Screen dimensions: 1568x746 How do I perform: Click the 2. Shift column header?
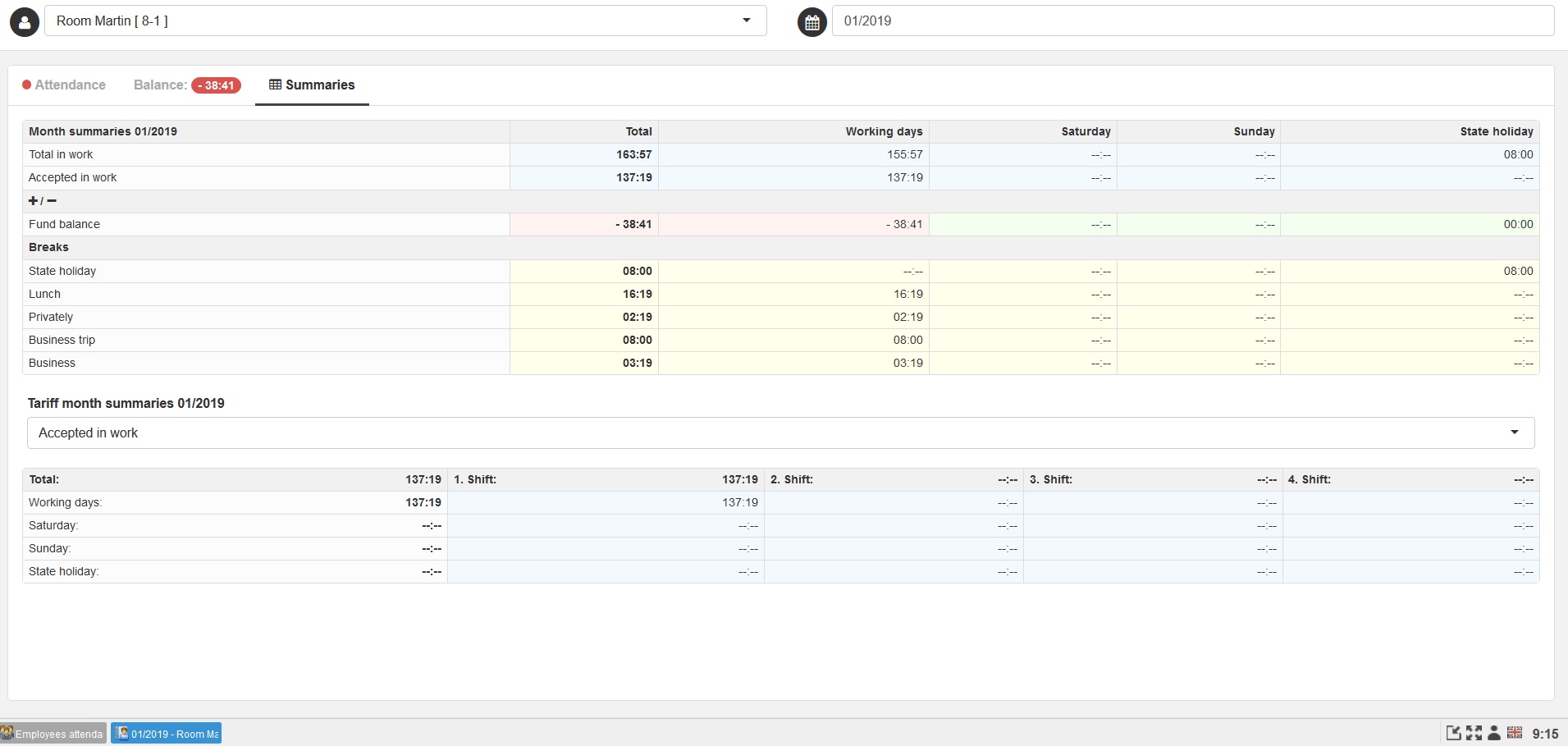(x=792, y=479)
